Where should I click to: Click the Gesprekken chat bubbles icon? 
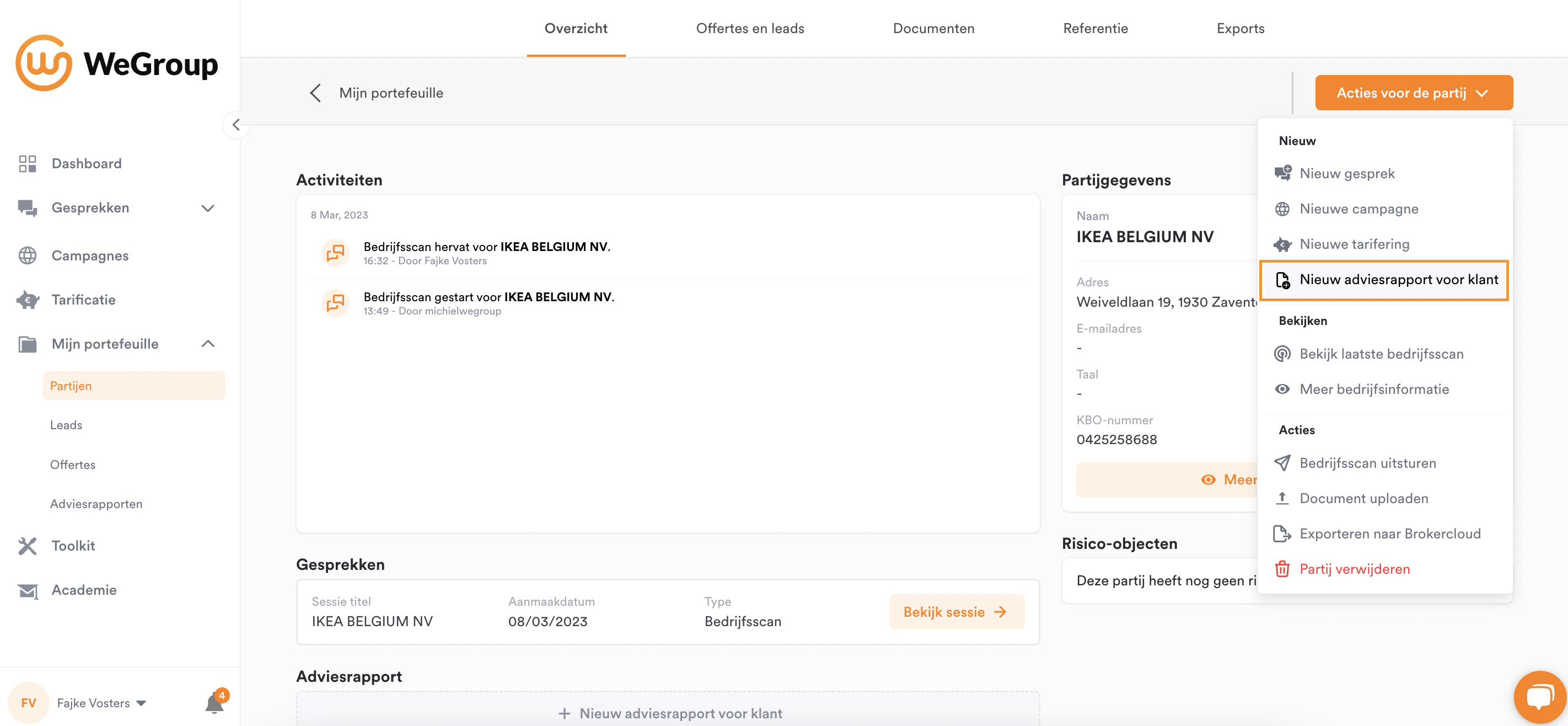coord(28,207)
